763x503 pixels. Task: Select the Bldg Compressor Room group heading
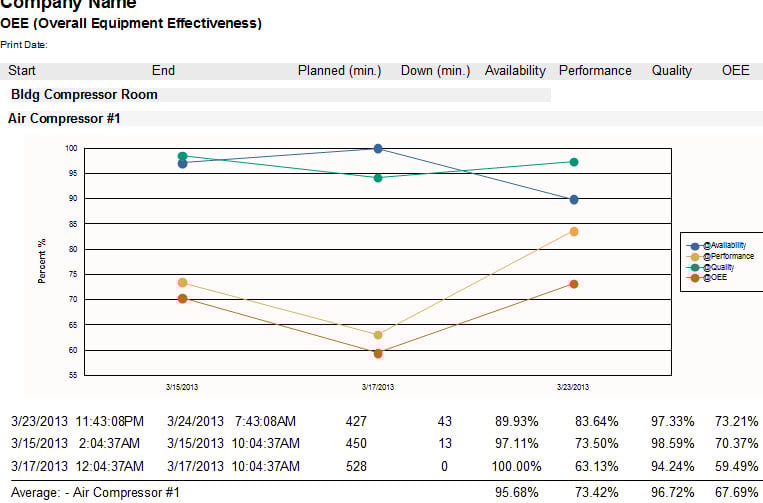click(84, 94)
